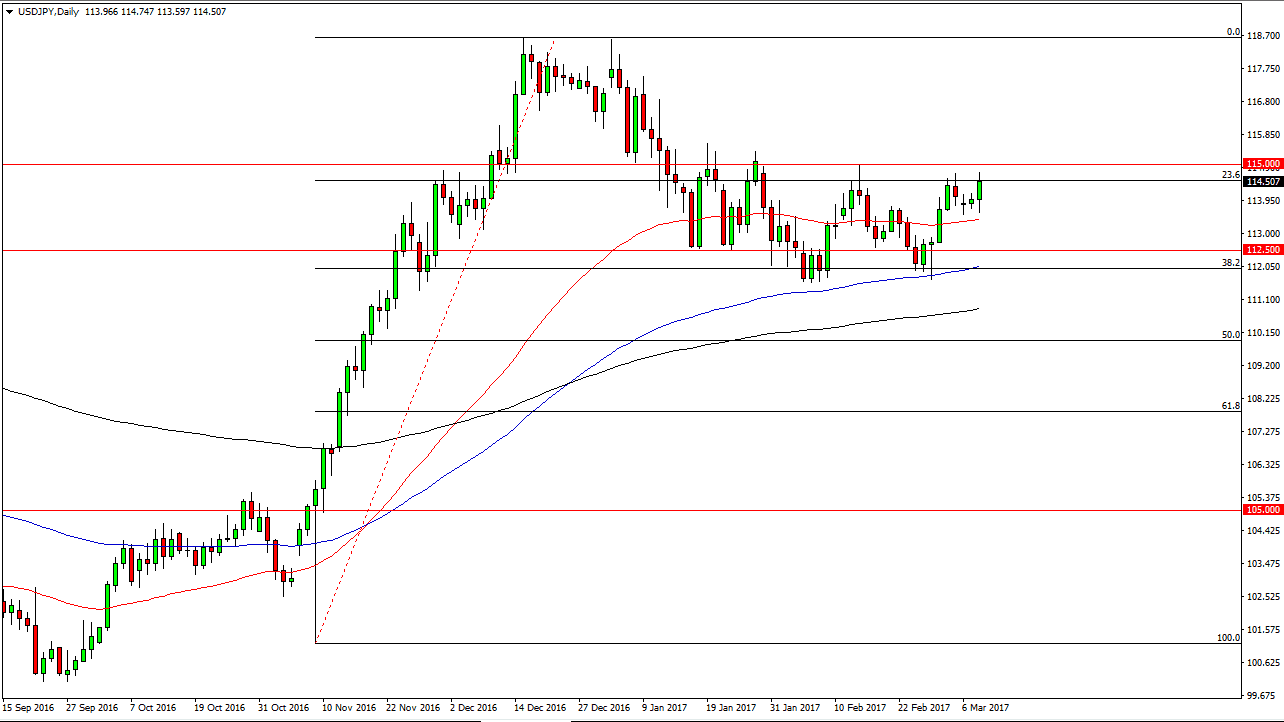The width and height of the screenshot is (1284, 722).
Task: Select the Fibonacci 23.6 level label
Action: [1231, 174]
